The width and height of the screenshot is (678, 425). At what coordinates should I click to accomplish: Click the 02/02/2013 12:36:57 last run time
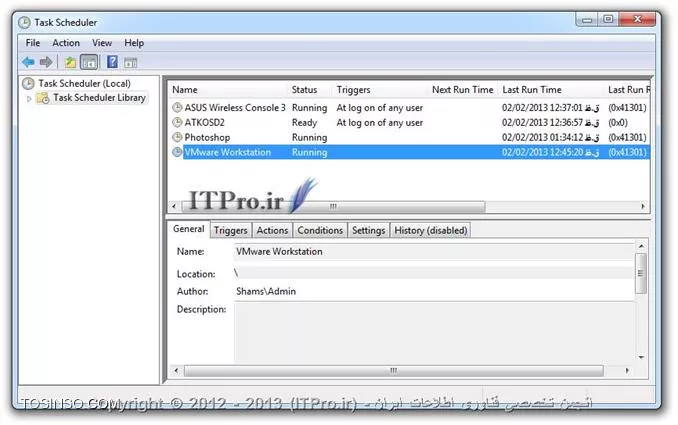pyautogui.click(x=550, y=123)
